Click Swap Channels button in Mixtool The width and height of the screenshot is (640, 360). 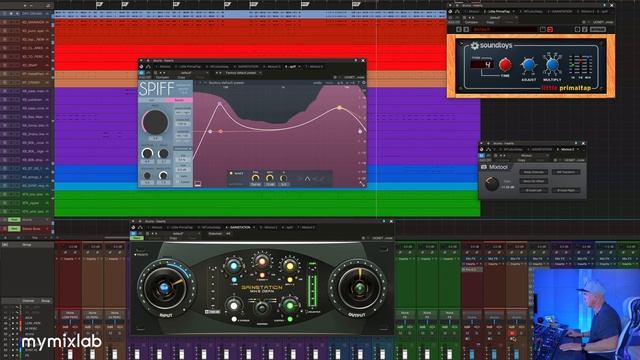tap(533, 172)
